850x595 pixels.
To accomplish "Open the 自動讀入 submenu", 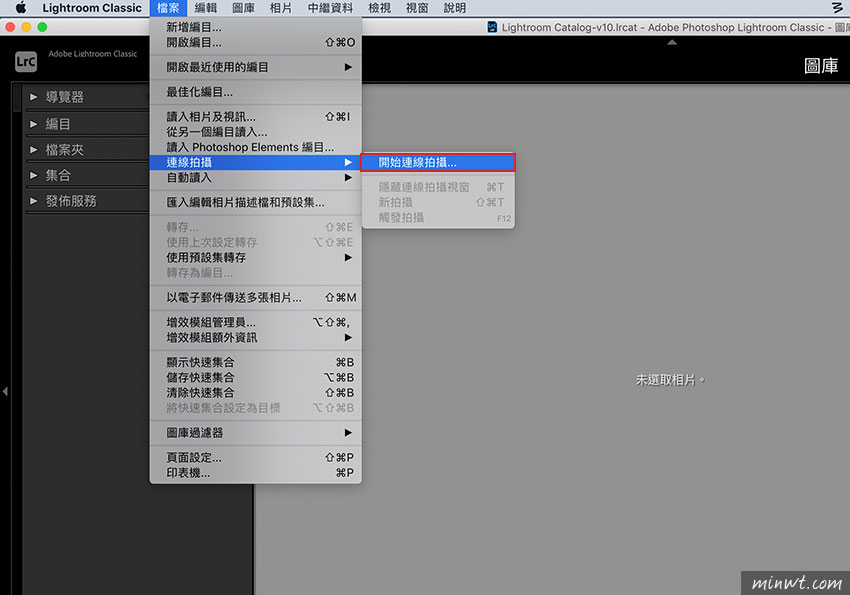I will (x=255, y=177).
